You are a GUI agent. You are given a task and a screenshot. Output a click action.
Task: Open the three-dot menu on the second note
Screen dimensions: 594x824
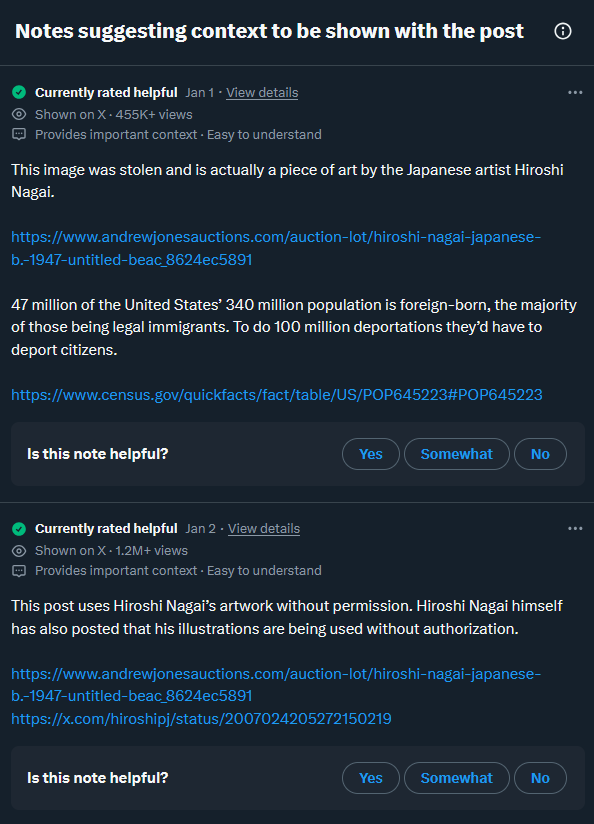(575, 528)
